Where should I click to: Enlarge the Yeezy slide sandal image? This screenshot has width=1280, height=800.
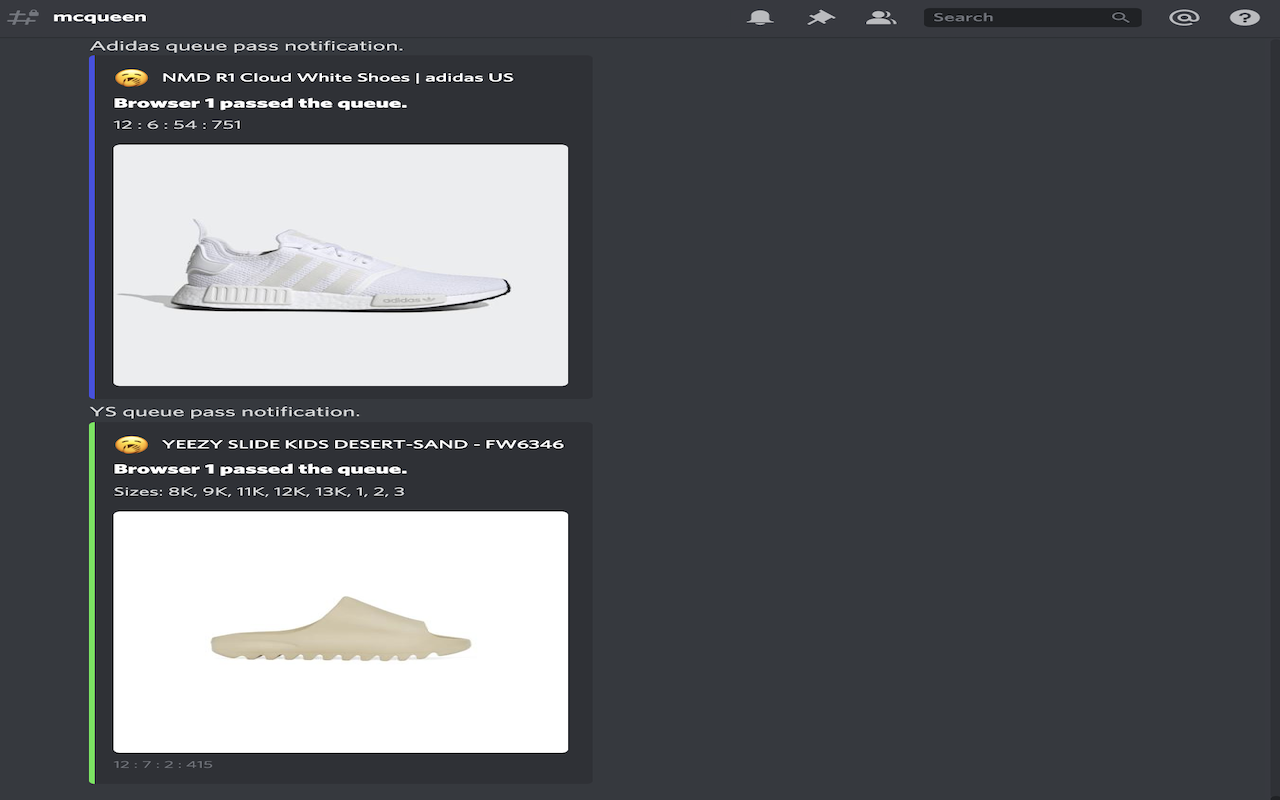341,632
